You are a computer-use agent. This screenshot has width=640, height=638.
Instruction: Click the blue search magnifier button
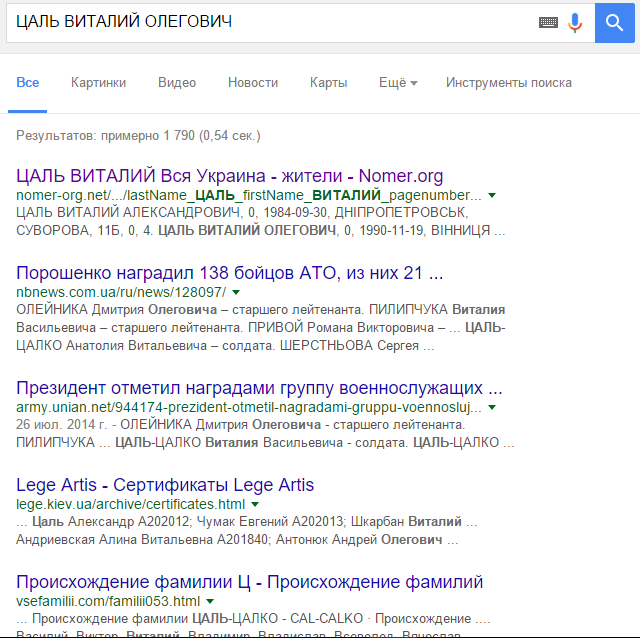click(x=614, y=22)
